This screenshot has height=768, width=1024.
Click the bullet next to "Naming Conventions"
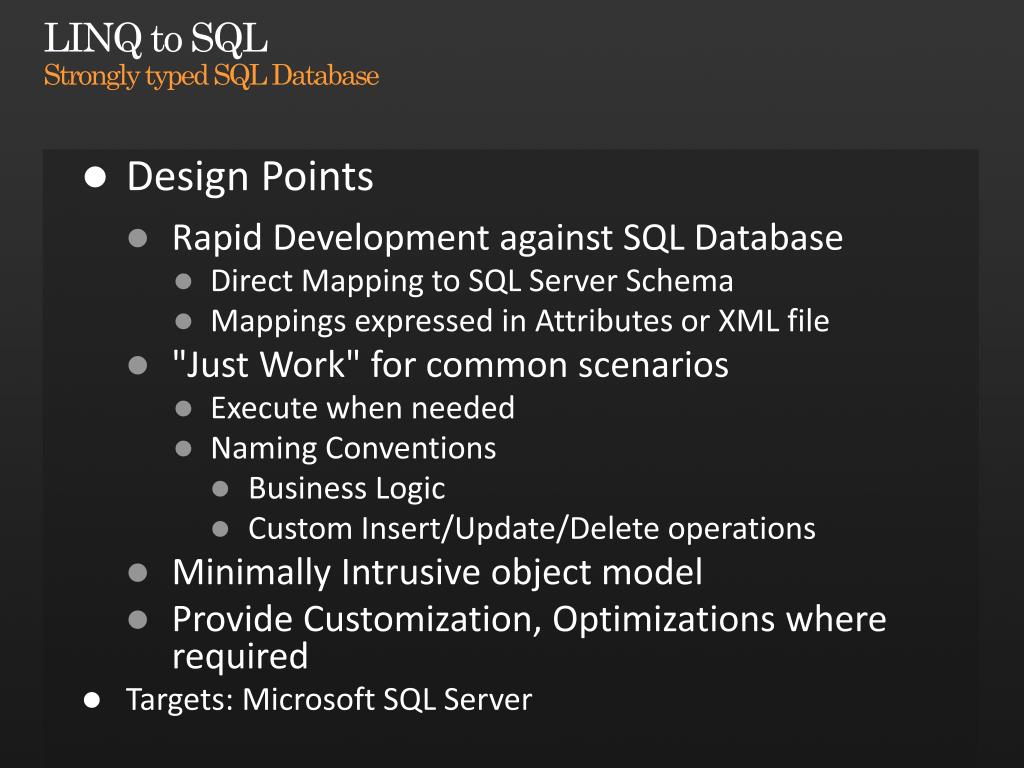[x=183, y=449]
